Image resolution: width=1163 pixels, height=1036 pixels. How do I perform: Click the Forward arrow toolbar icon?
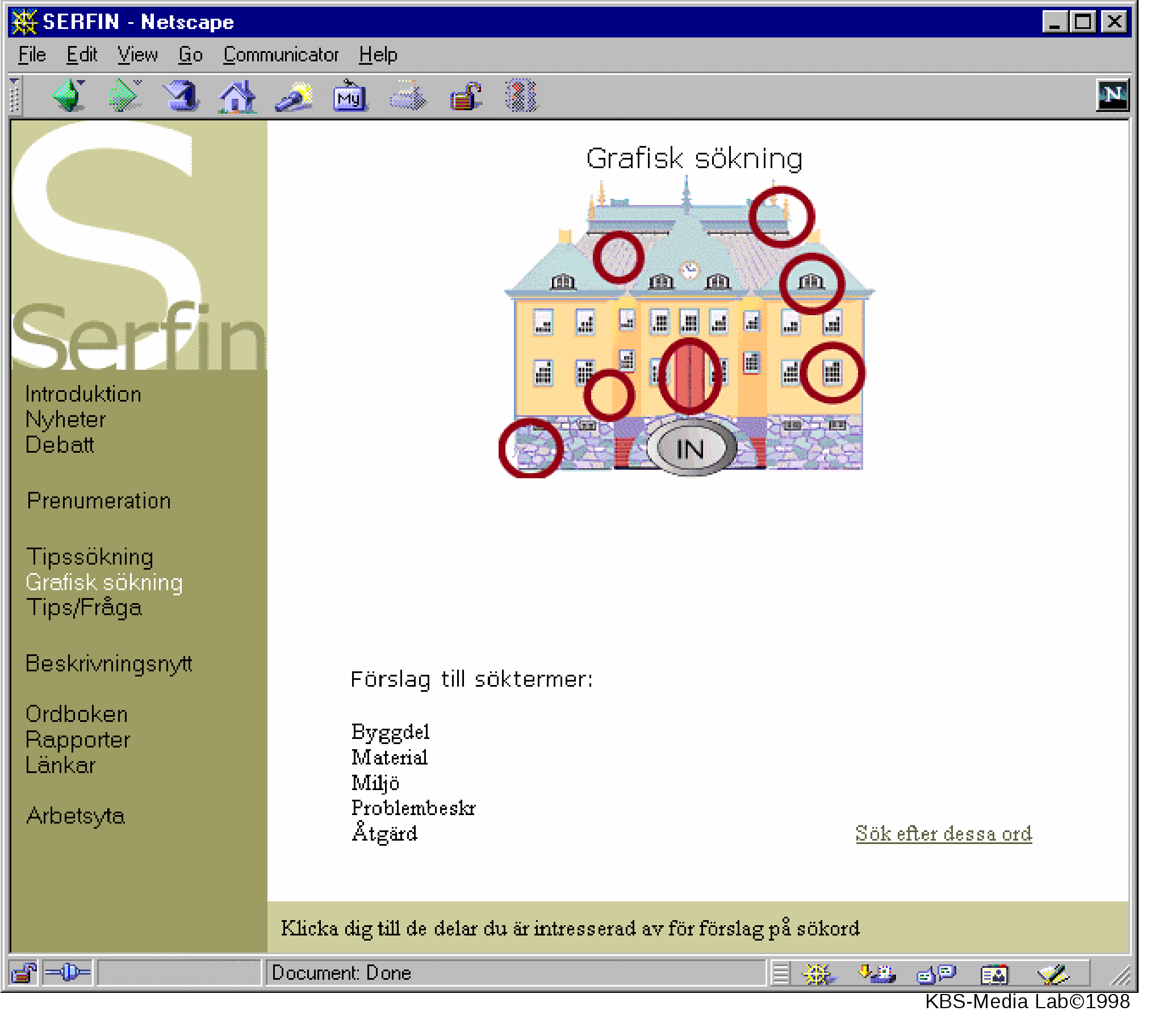[125, 95]
